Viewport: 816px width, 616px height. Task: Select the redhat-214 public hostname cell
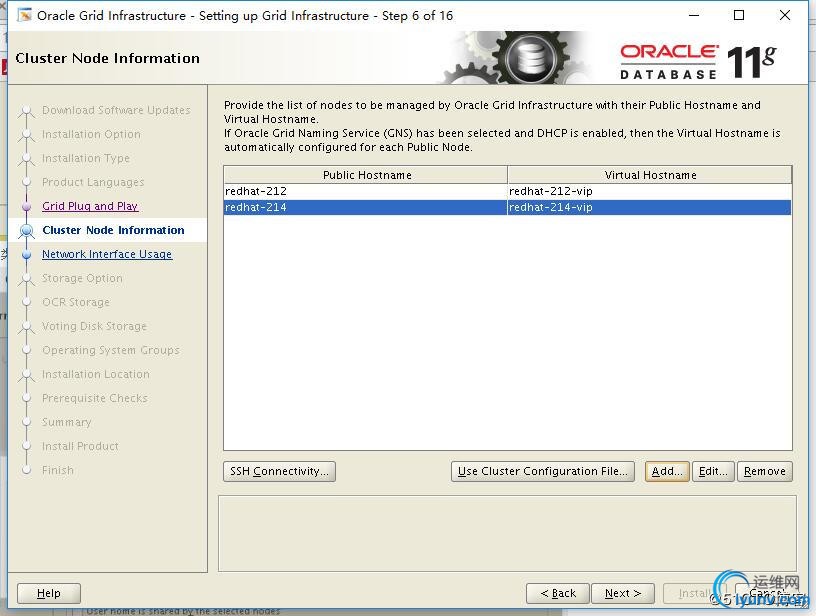365,207
